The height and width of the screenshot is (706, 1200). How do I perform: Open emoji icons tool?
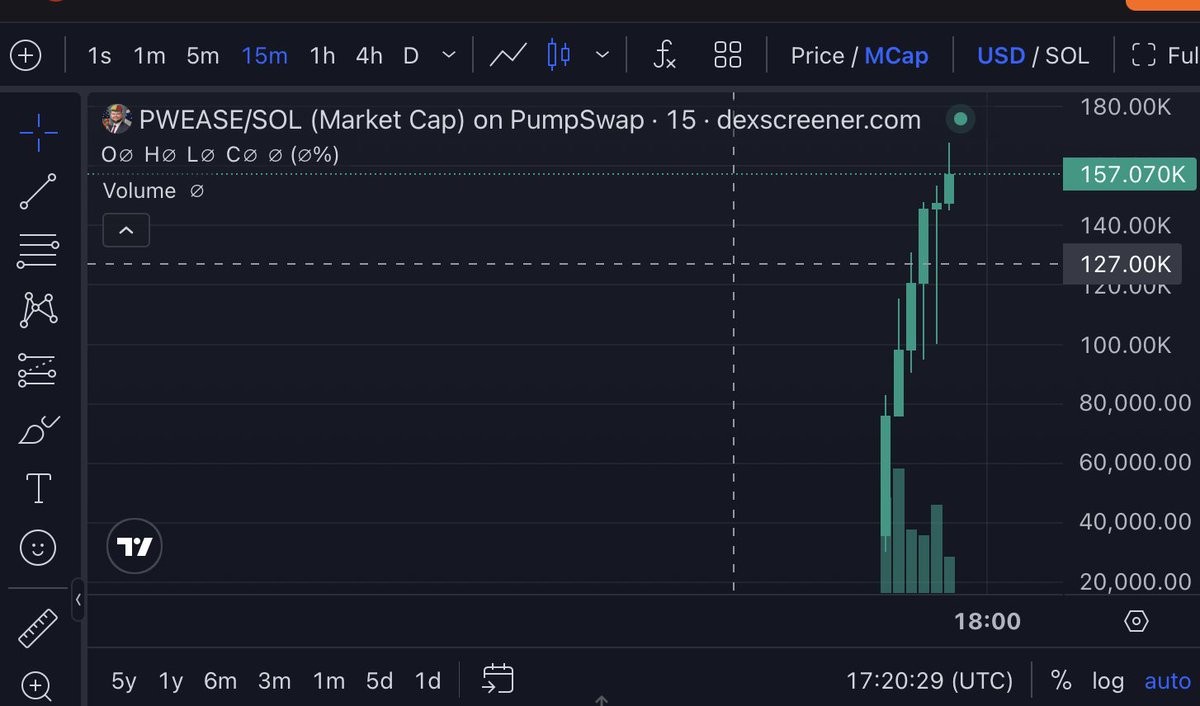click(x=38, y=548)
